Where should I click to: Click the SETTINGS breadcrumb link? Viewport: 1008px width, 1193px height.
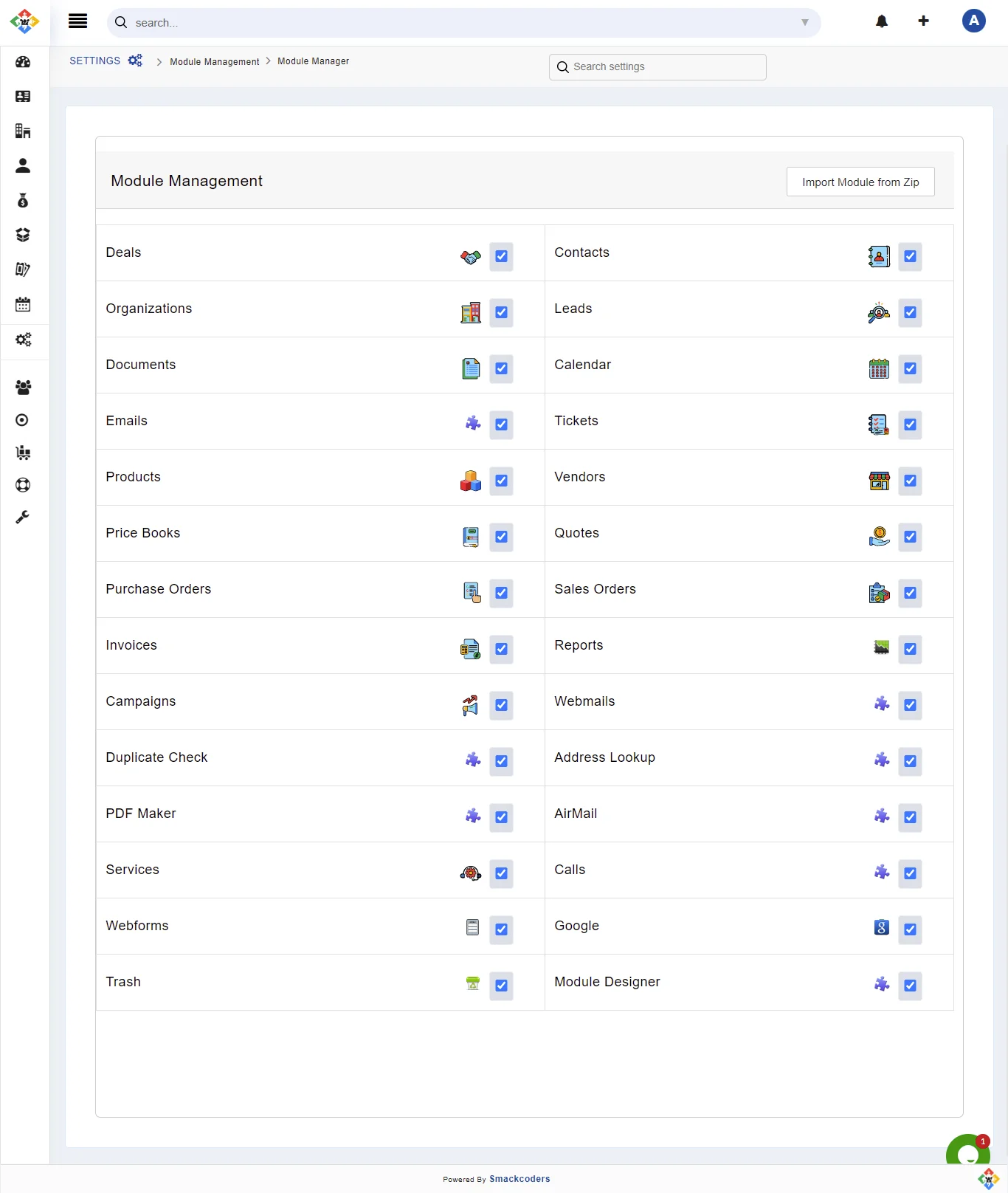pos(94,61)
